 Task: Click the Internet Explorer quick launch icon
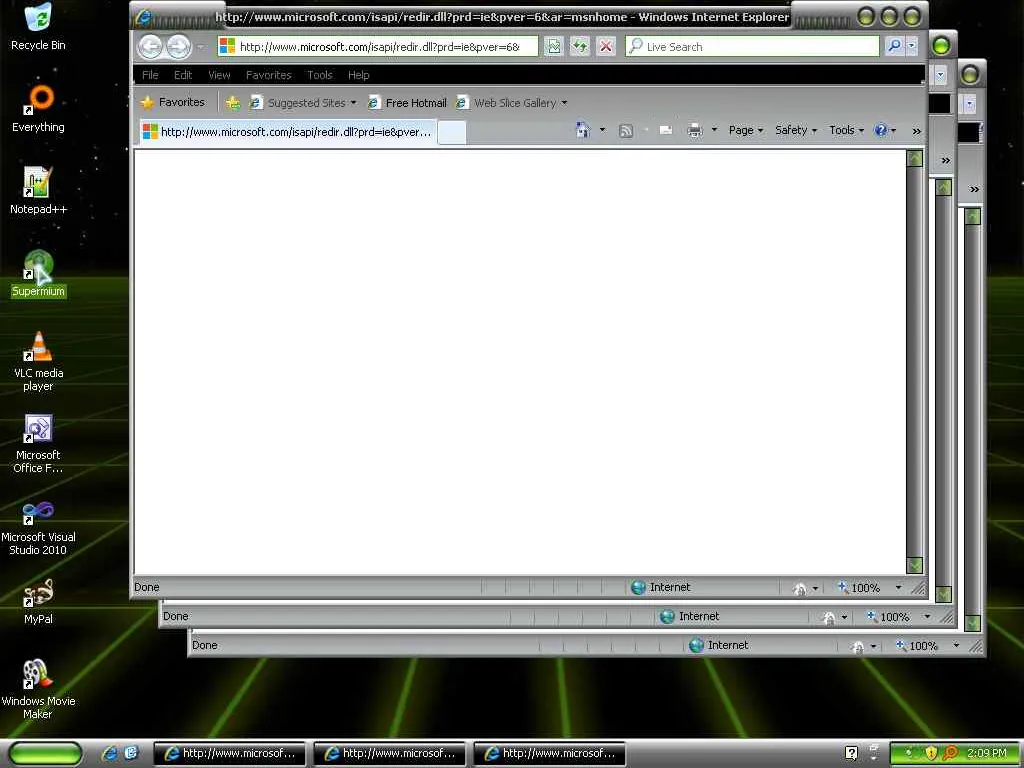click(x=110, y=754)
